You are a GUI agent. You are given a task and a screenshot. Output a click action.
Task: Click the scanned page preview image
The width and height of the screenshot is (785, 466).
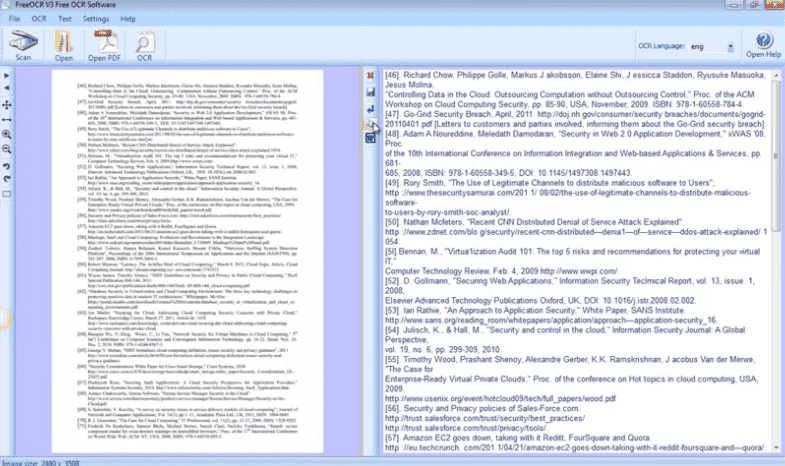click(187, 261)
